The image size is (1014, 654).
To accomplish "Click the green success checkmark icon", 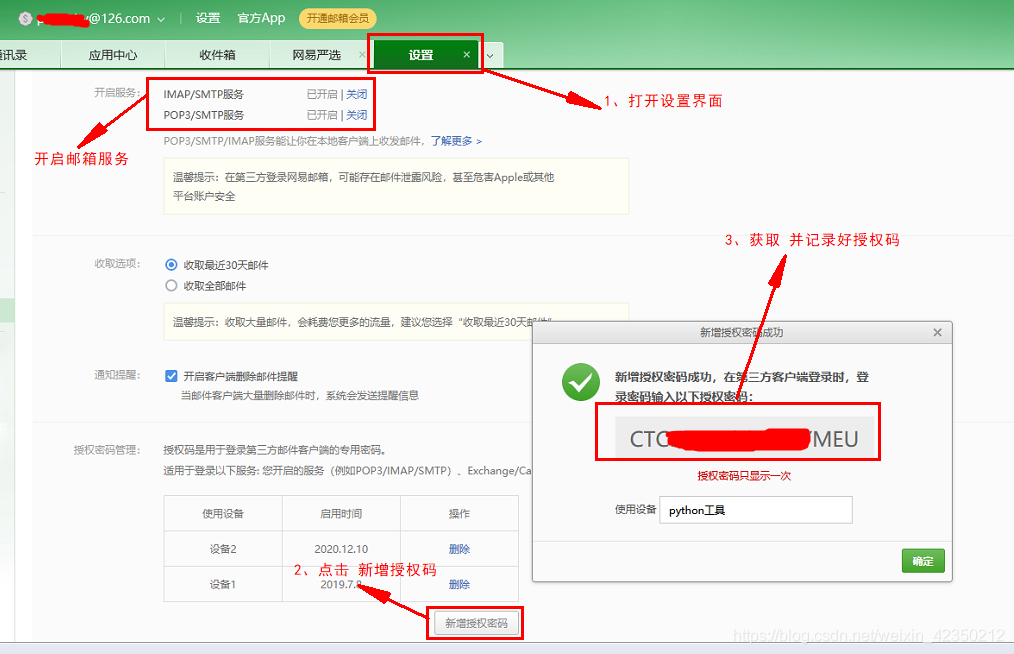I will point(581,382).
